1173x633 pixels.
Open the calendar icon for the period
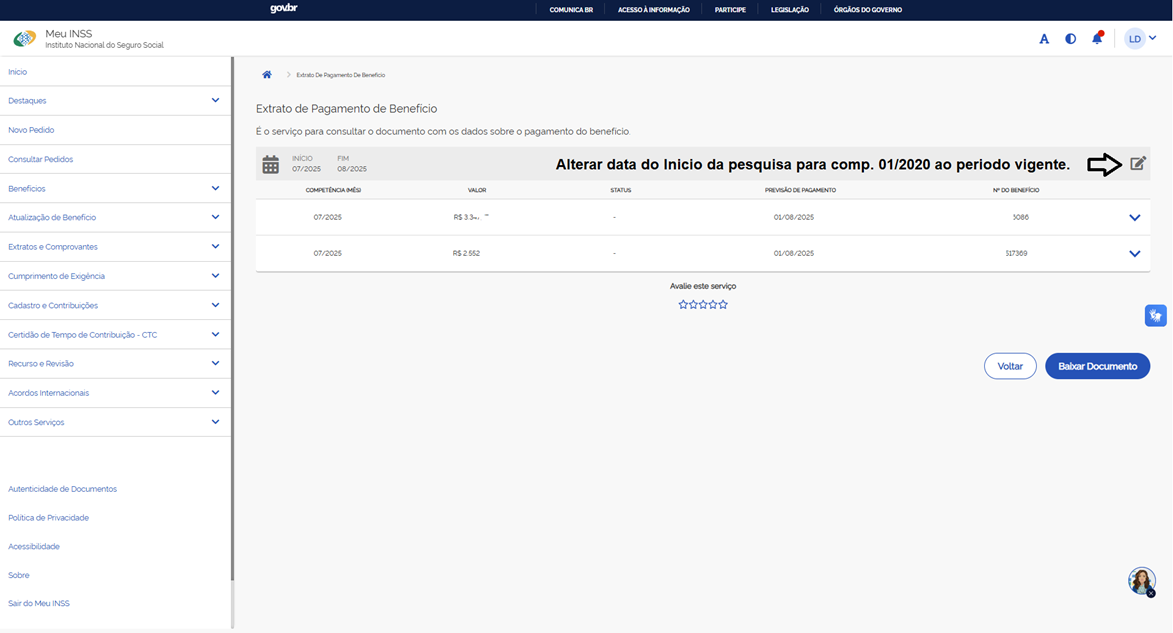[271, 165]
